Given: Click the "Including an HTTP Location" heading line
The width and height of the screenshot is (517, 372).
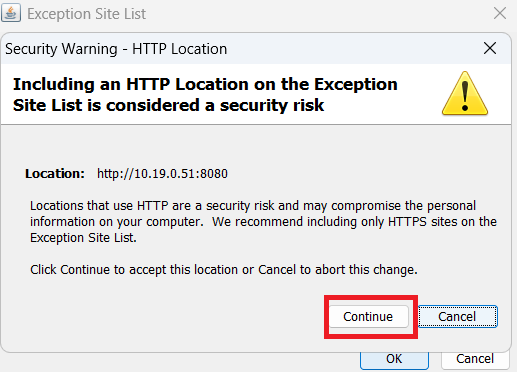Looking at the screenshot, I should 205,84.
